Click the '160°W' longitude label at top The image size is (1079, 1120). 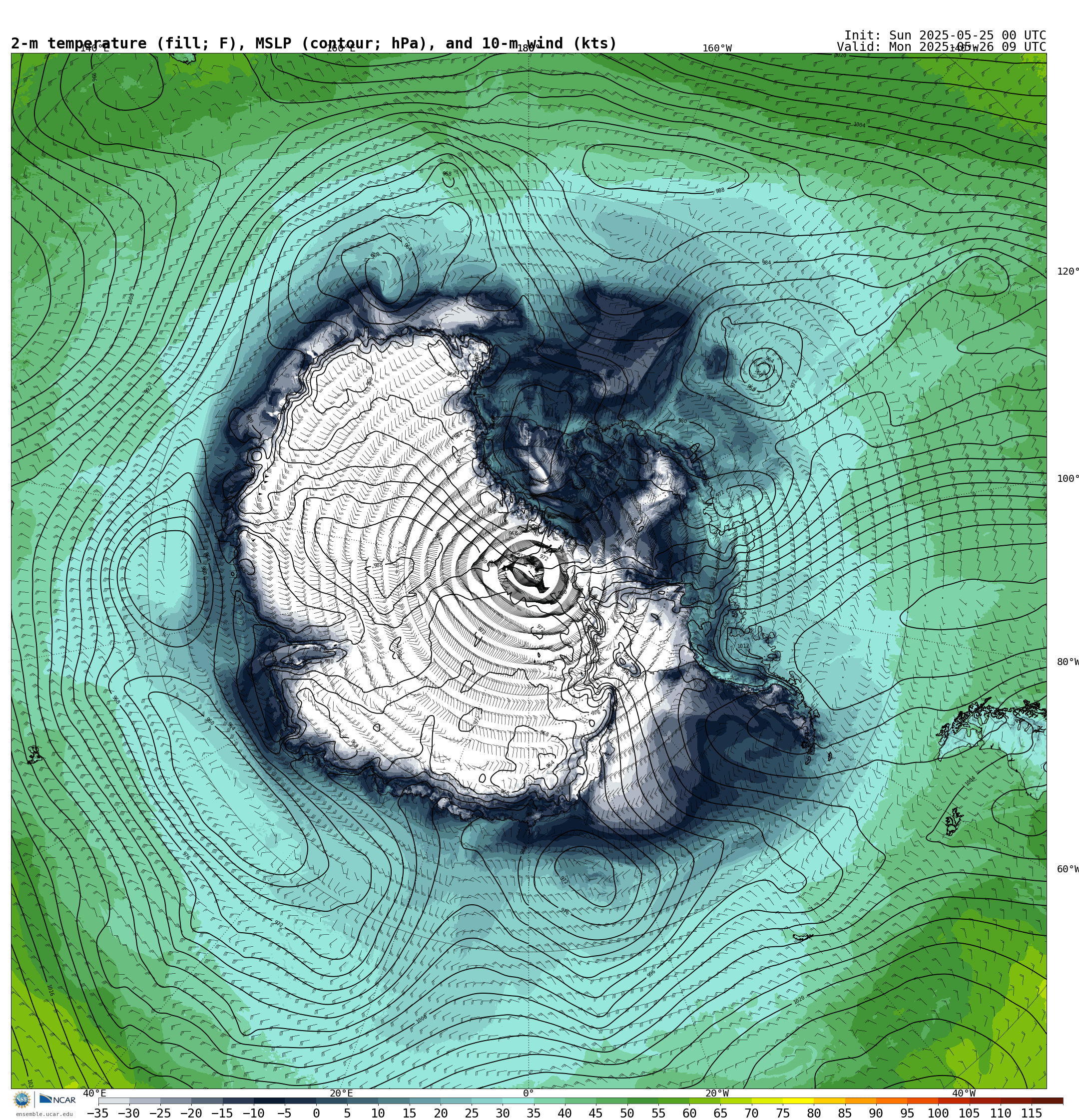717,48
